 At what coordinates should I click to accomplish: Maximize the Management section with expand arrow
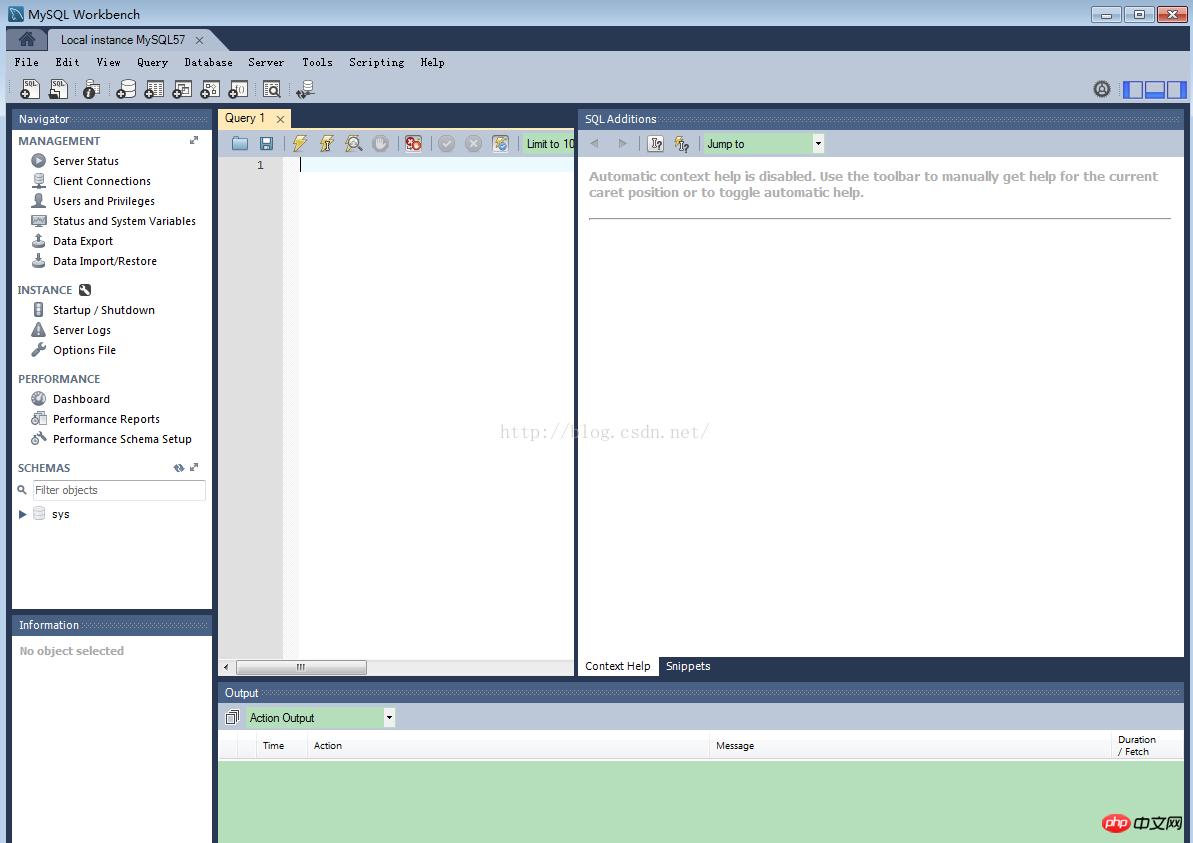194,141
